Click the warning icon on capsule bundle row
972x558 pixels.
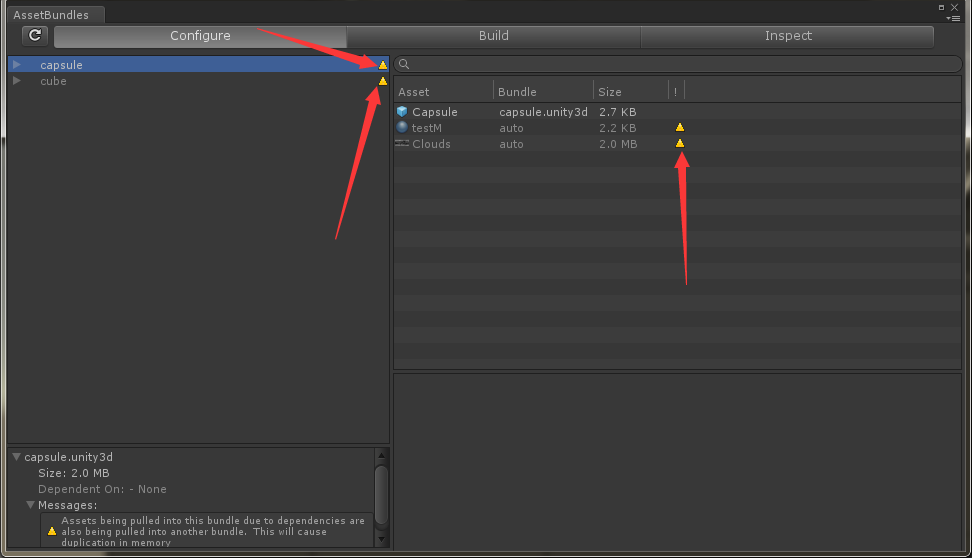pos(383,65)
